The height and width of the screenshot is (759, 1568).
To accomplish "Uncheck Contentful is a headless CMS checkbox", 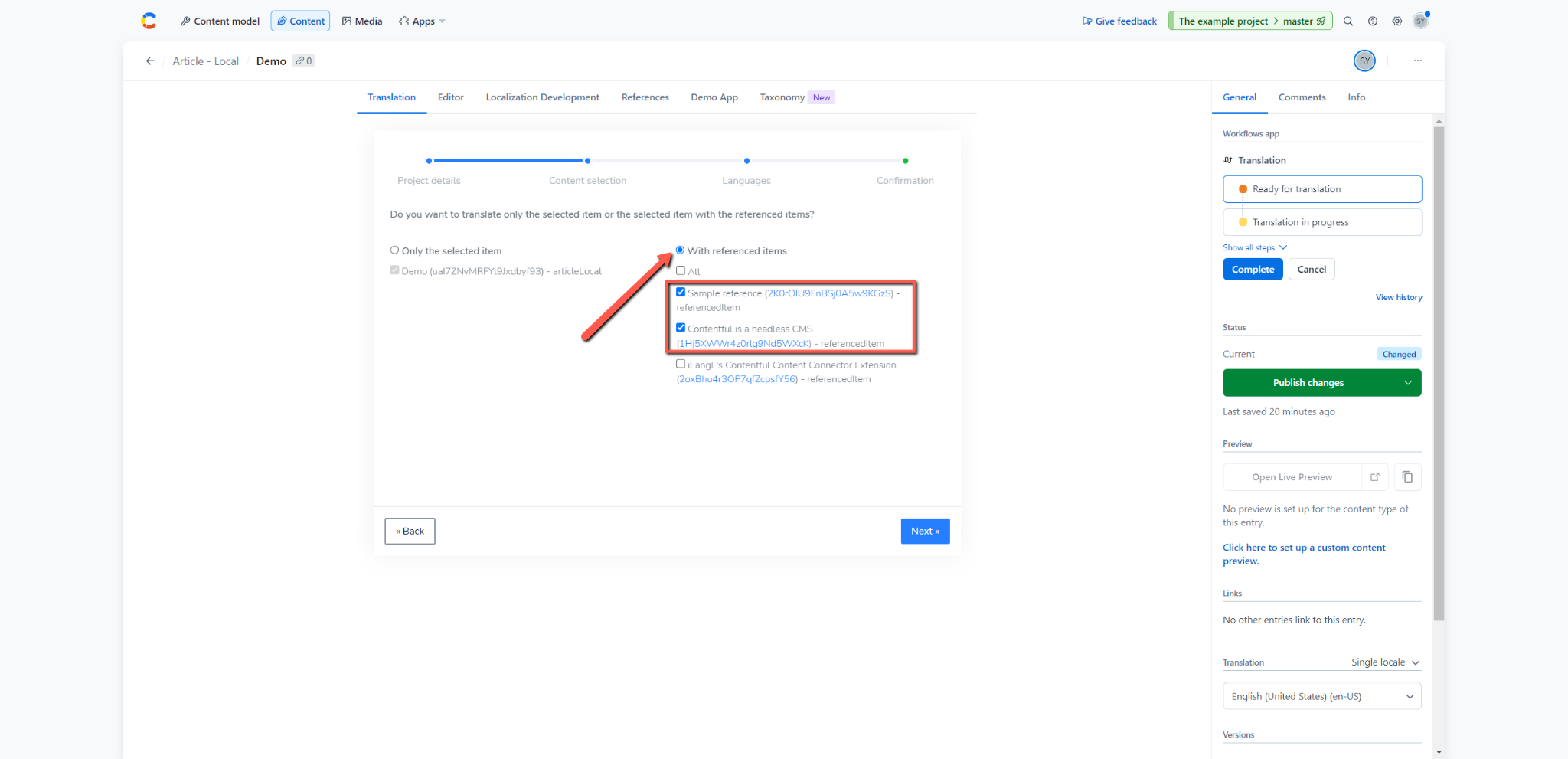I will (x=681, y=328).
